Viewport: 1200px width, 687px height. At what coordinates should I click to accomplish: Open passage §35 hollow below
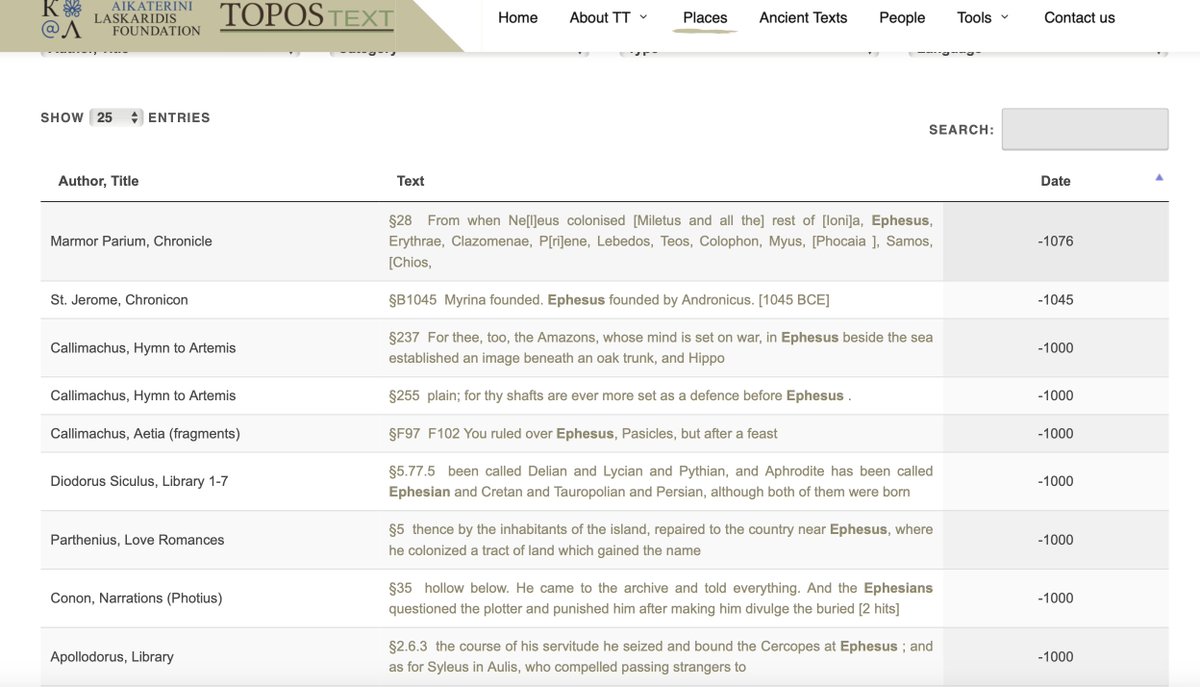click(660, 598)
